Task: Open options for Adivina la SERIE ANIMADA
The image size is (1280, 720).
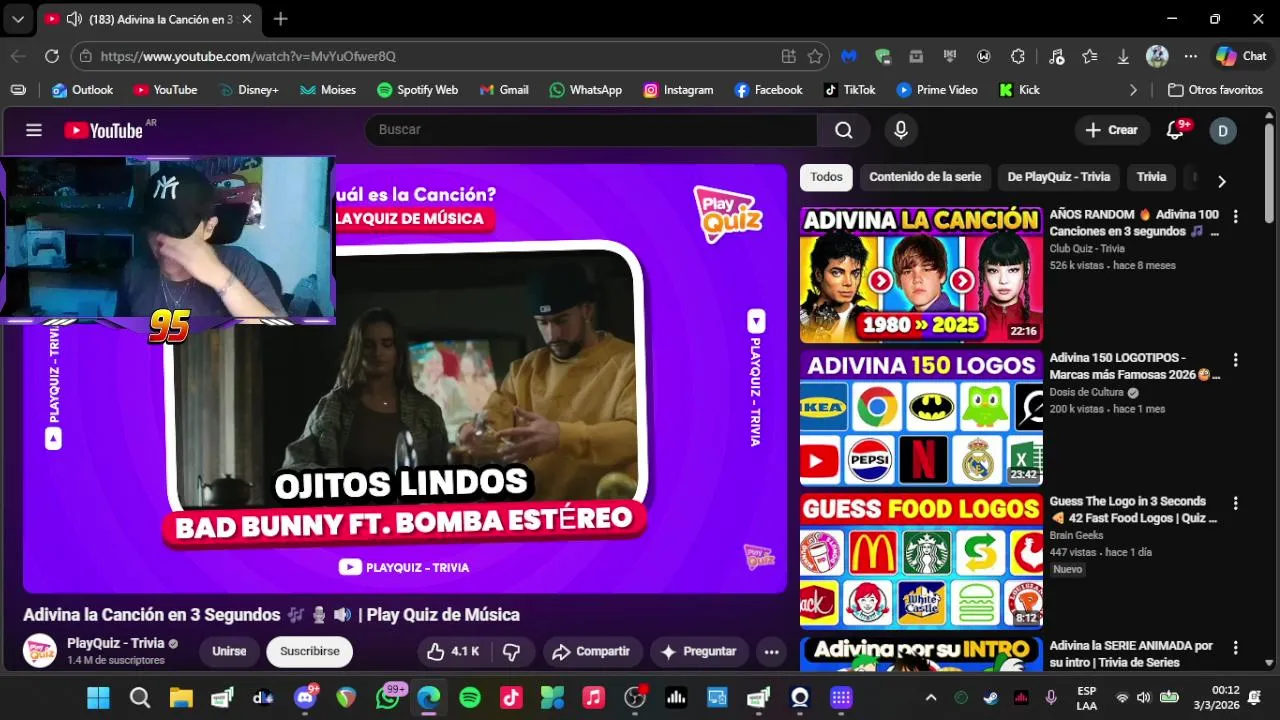Action: pos(1236,647)
